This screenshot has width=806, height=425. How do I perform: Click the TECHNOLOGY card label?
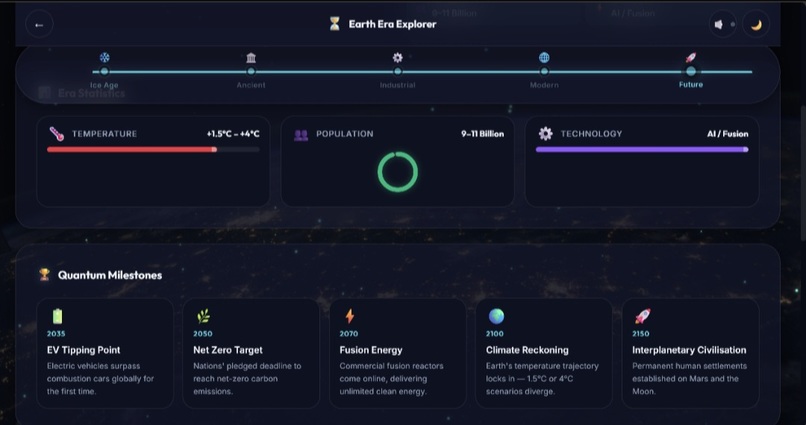tap(591, 134)
